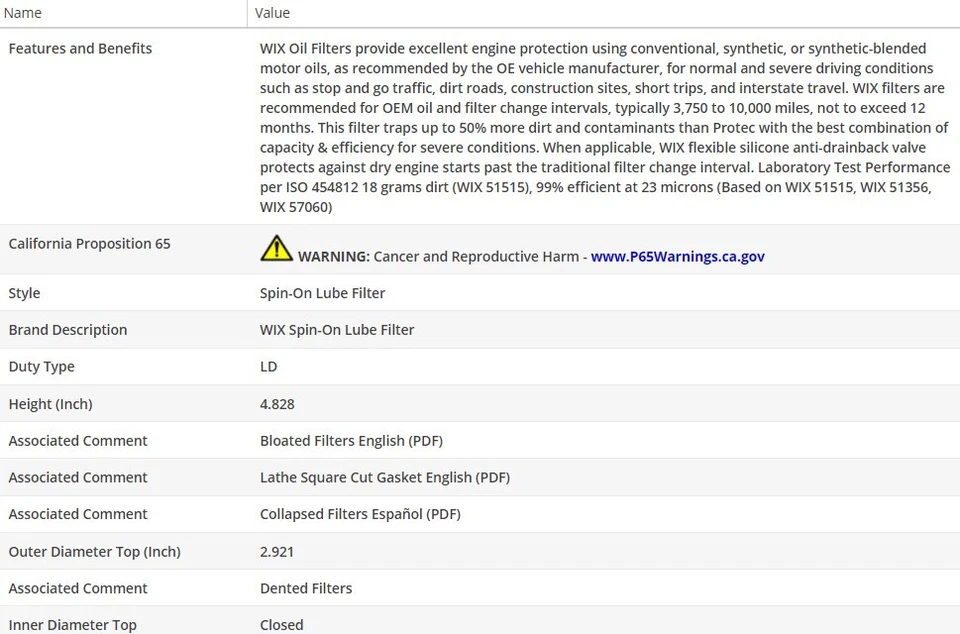
Task: Select the Height (Inch) value 4.828
Action: (x=277, y=404)
